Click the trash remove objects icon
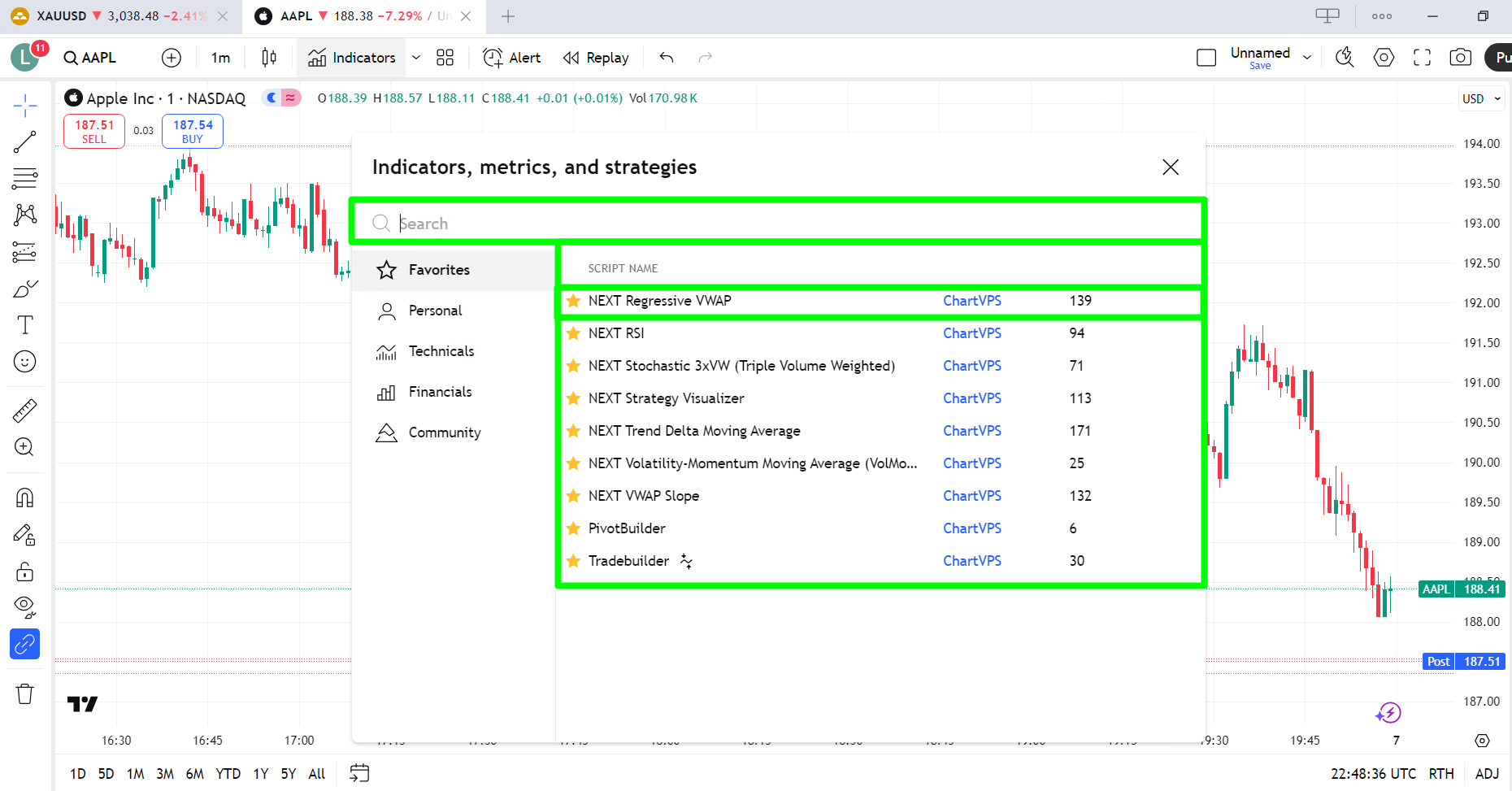Screen dimensions: 1512x791 25,693
